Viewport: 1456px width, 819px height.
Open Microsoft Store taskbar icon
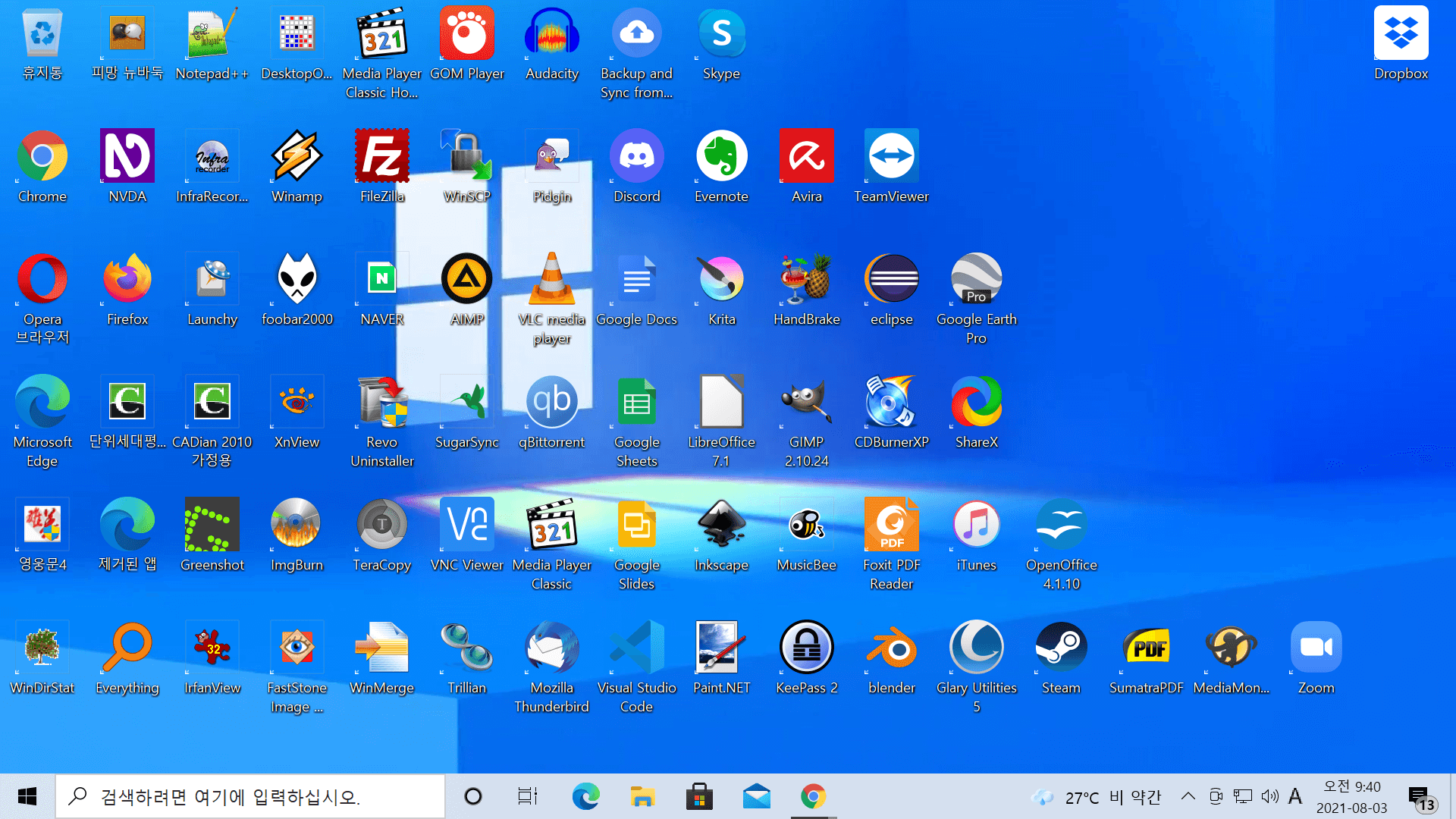(x=699, y=796)
